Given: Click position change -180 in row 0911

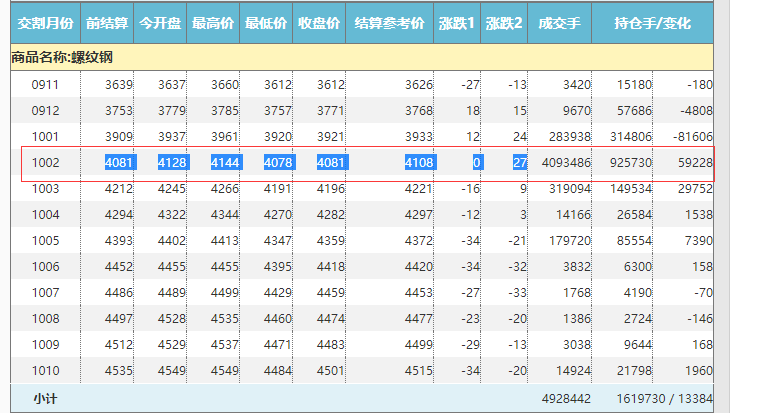Looking at the screenshot, I should 700,85.
